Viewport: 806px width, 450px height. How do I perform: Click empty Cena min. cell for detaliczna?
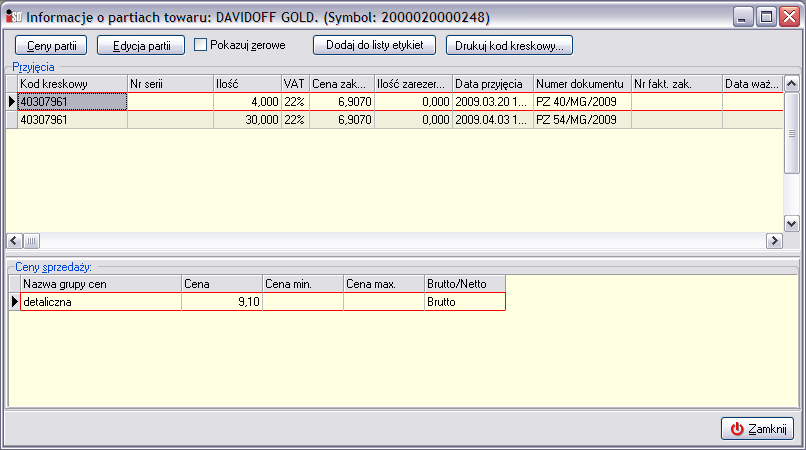pos(303,302)
